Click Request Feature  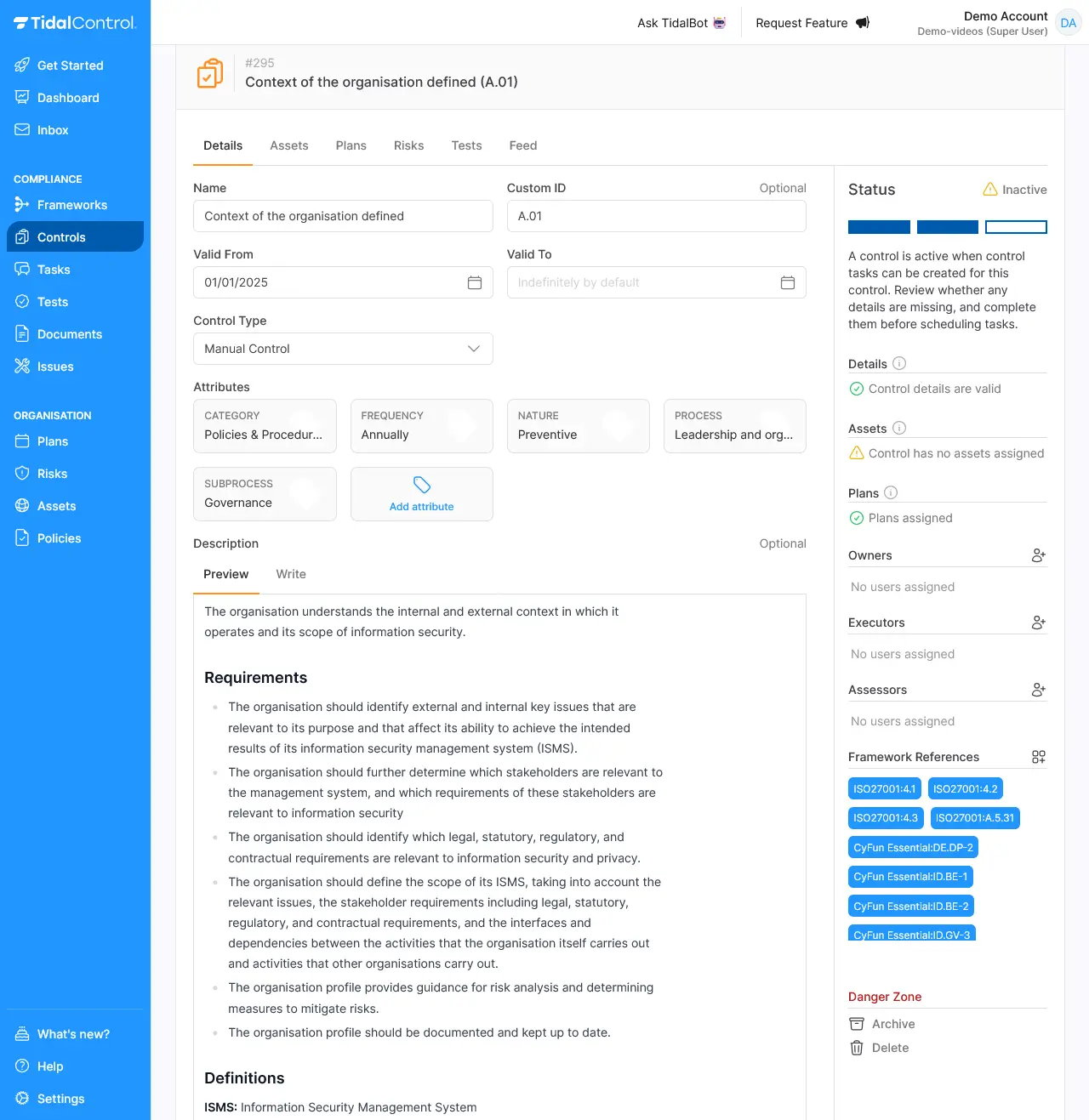pos(812,23)
